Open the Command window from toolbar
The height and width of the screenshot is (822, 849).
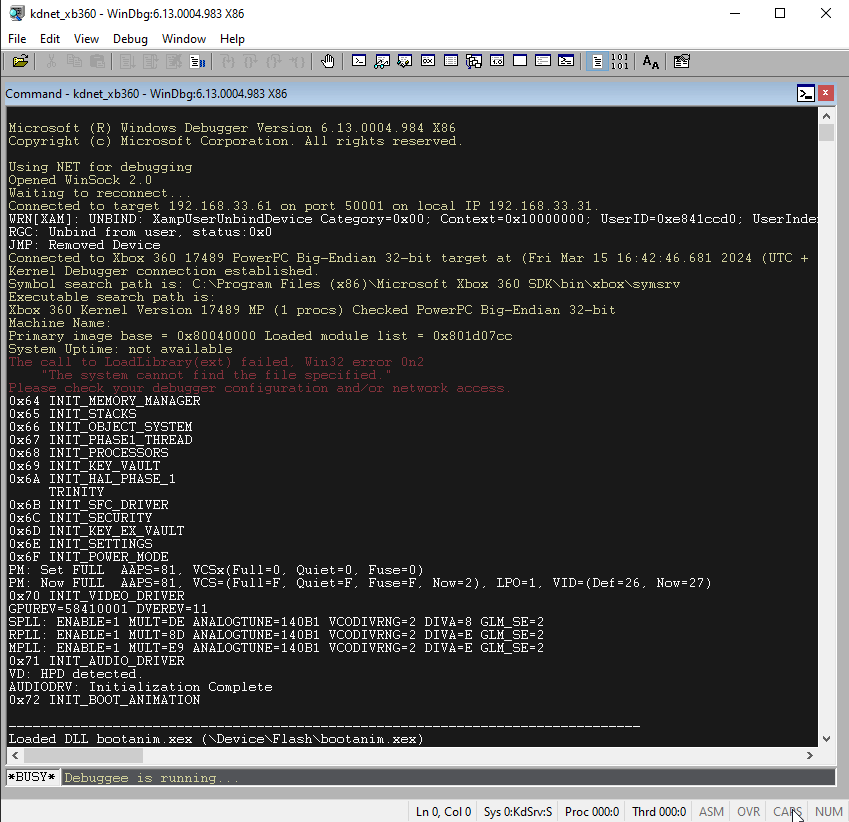pos(359,61)
